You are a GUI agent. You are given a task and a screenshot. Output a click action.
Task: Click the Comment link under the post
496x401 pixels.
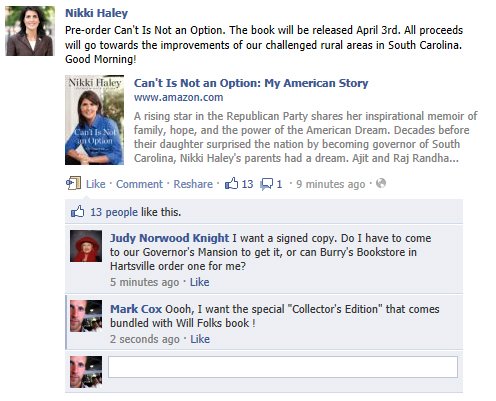pyautogui.click(x=139, y=184)
